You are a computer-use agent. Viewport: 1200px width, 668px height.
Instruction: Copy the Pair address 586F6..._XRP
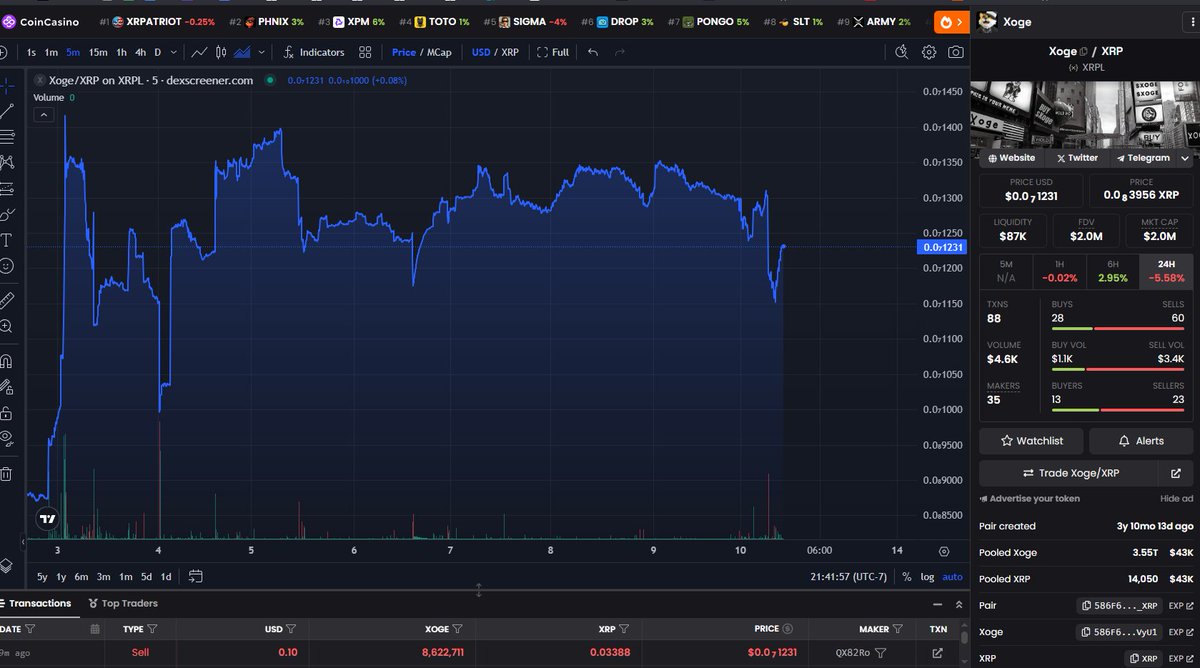pos(1120,605)
